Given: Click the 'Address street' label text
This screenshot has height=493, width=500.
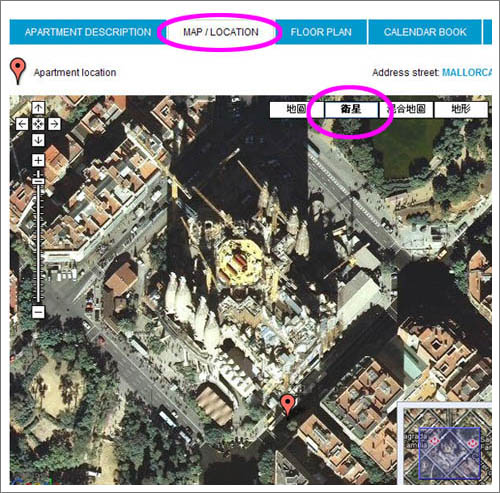Looking at the screenshot, I should coord(405,72).
